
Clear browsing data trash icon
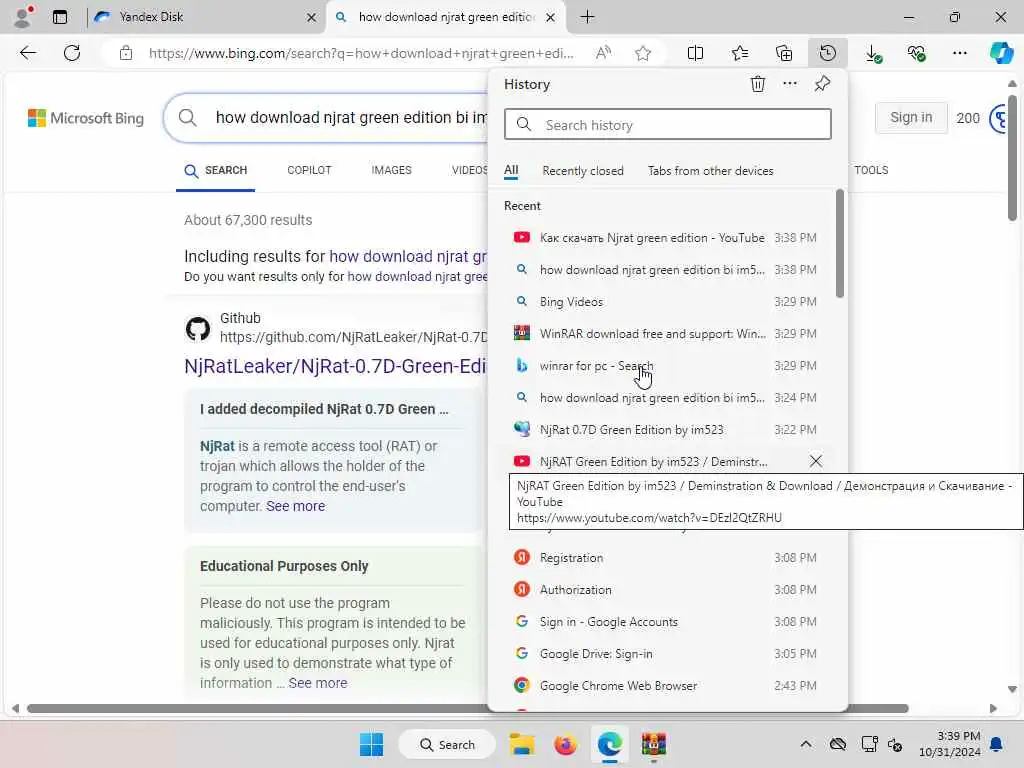click(x=758, y=84)
